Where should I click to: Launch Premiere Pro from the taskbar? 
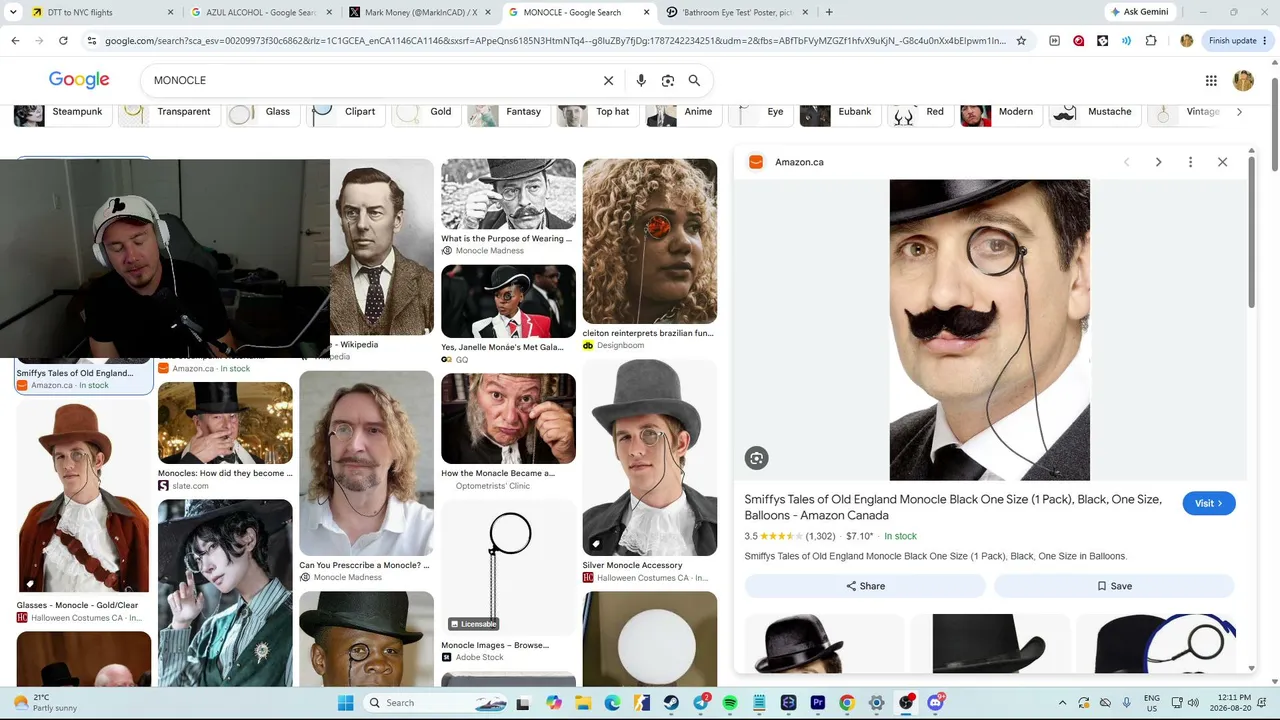[818, 703]
